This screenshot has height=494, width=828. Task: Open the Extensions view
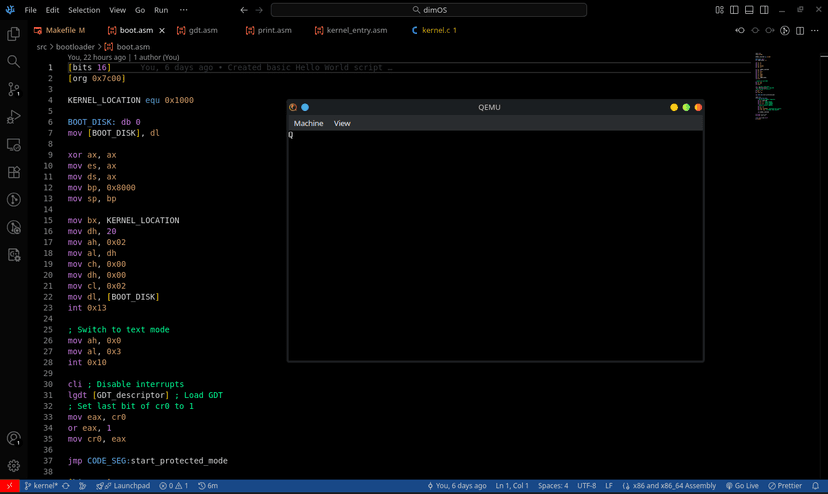pos(14,172)
